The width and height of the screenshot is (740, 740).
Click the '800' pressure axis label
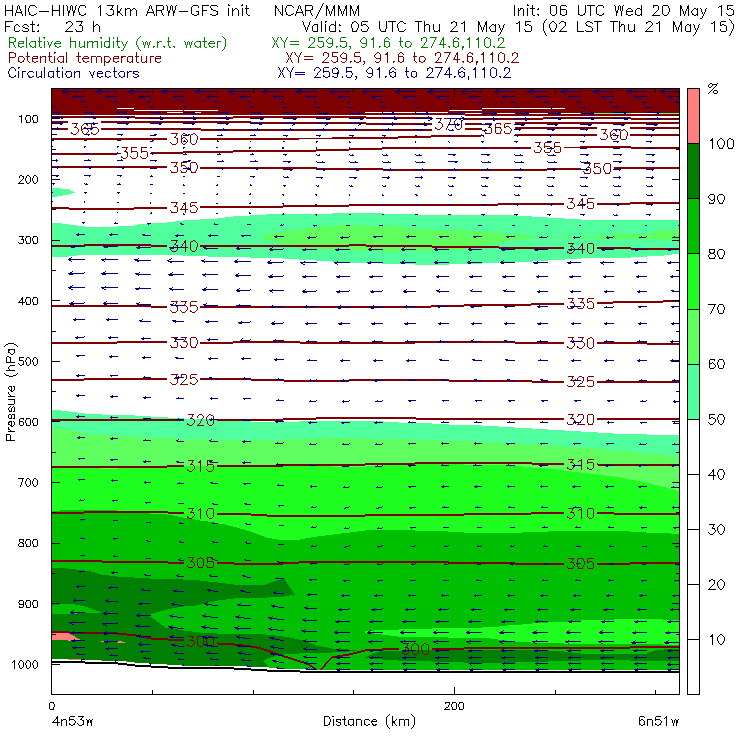pos(28,543)
